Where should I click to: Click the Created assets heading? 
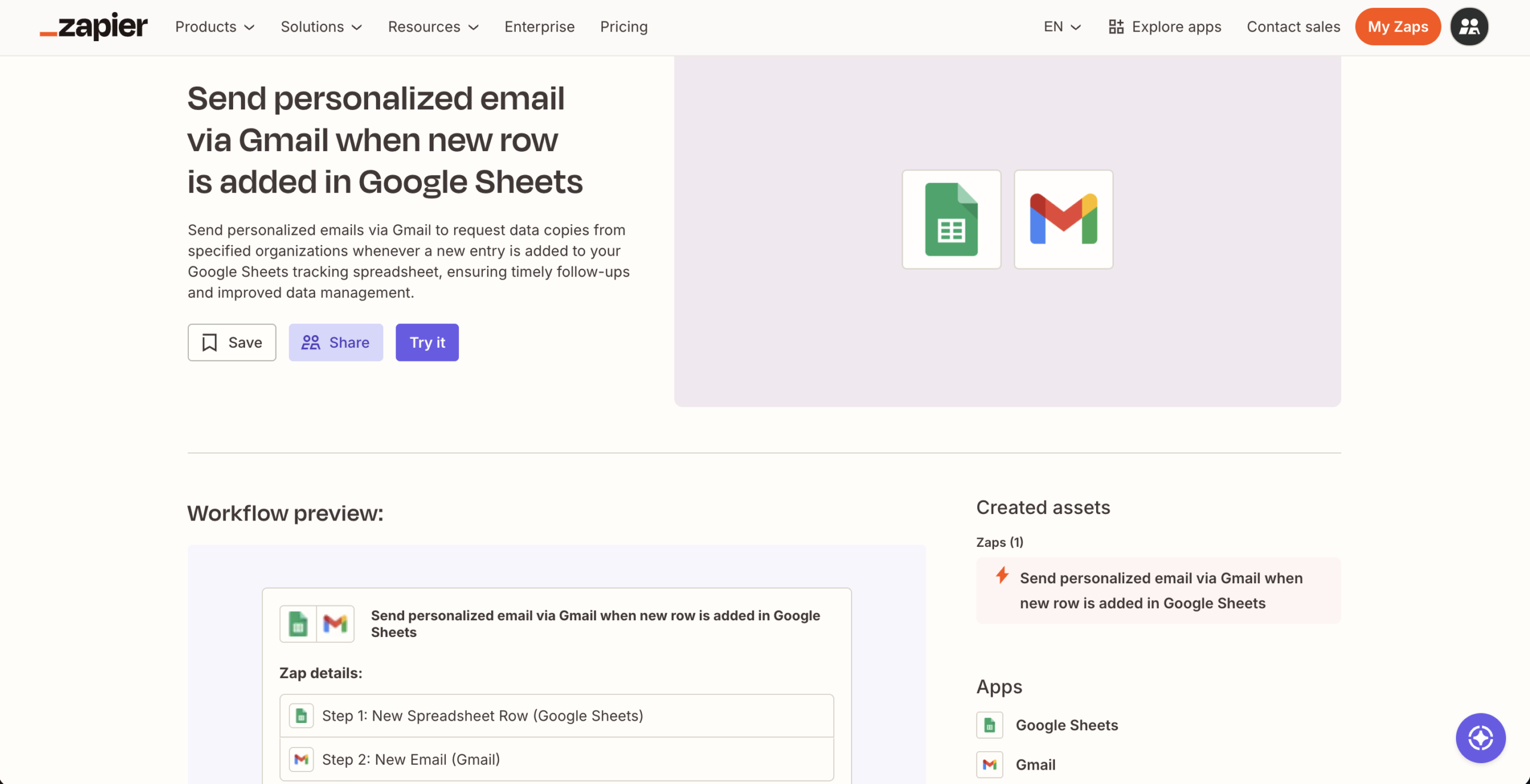point(1044,507)
